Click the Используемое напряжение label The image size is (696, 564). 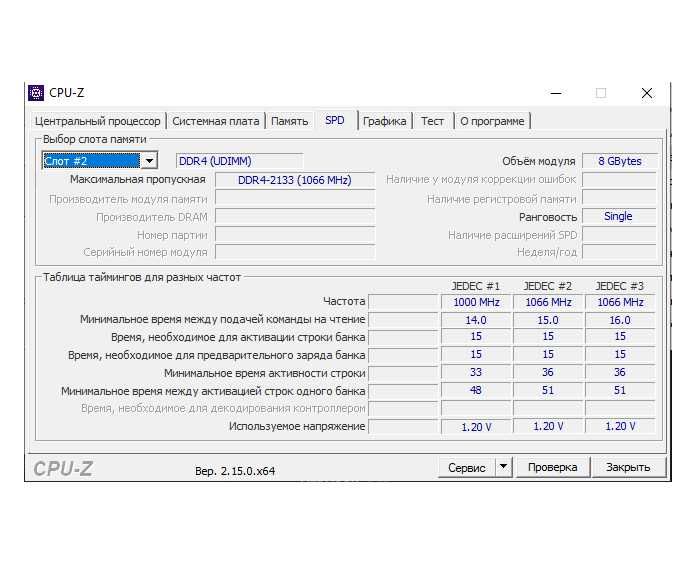[297, 426]
